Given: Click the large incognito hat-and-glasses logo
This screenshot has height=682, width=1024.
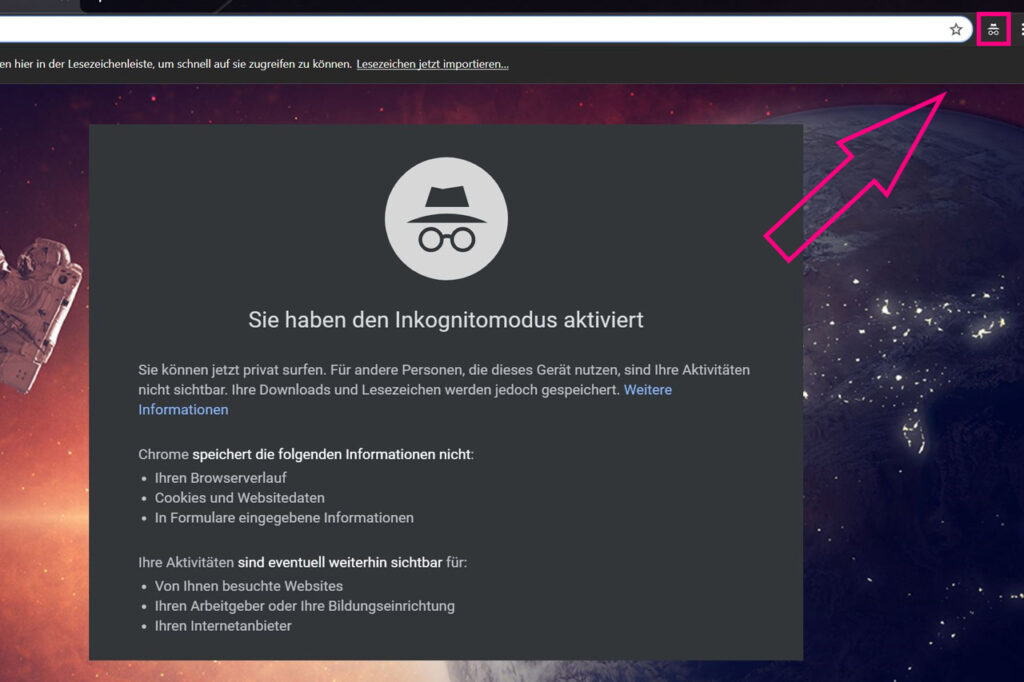Looking at the screenshot, I should 446,218.
